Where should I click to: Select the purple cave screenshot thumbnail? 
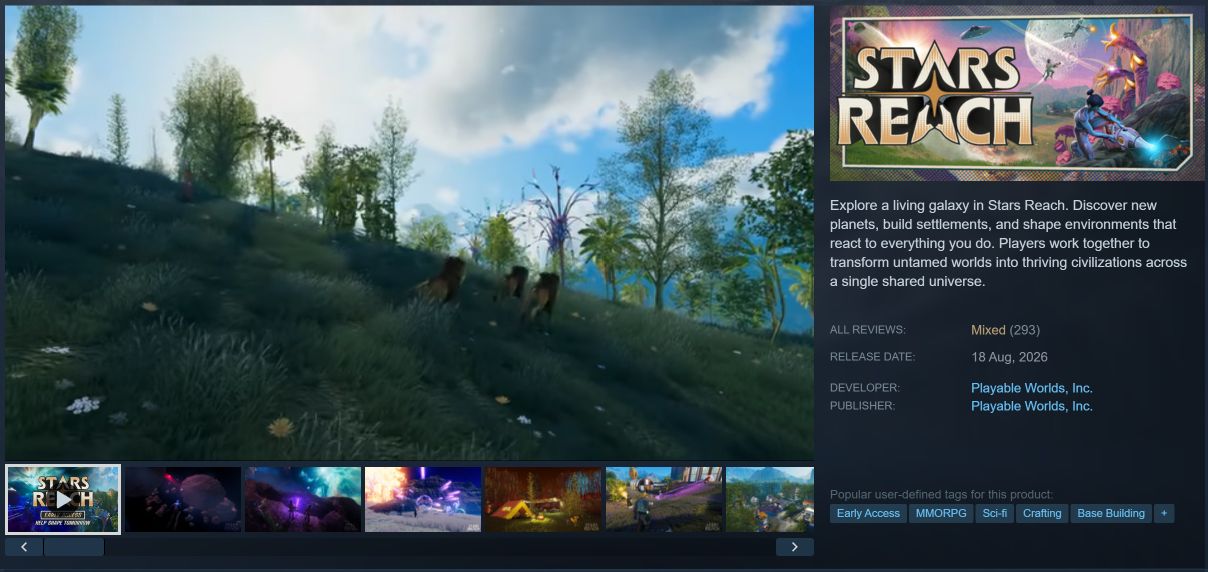pos(303,499)
